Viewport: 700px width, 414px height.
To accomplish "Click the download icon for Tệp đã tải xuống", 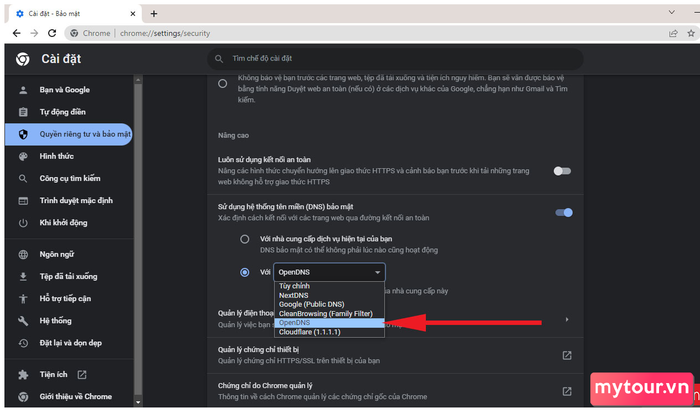I will pos(23,277).
